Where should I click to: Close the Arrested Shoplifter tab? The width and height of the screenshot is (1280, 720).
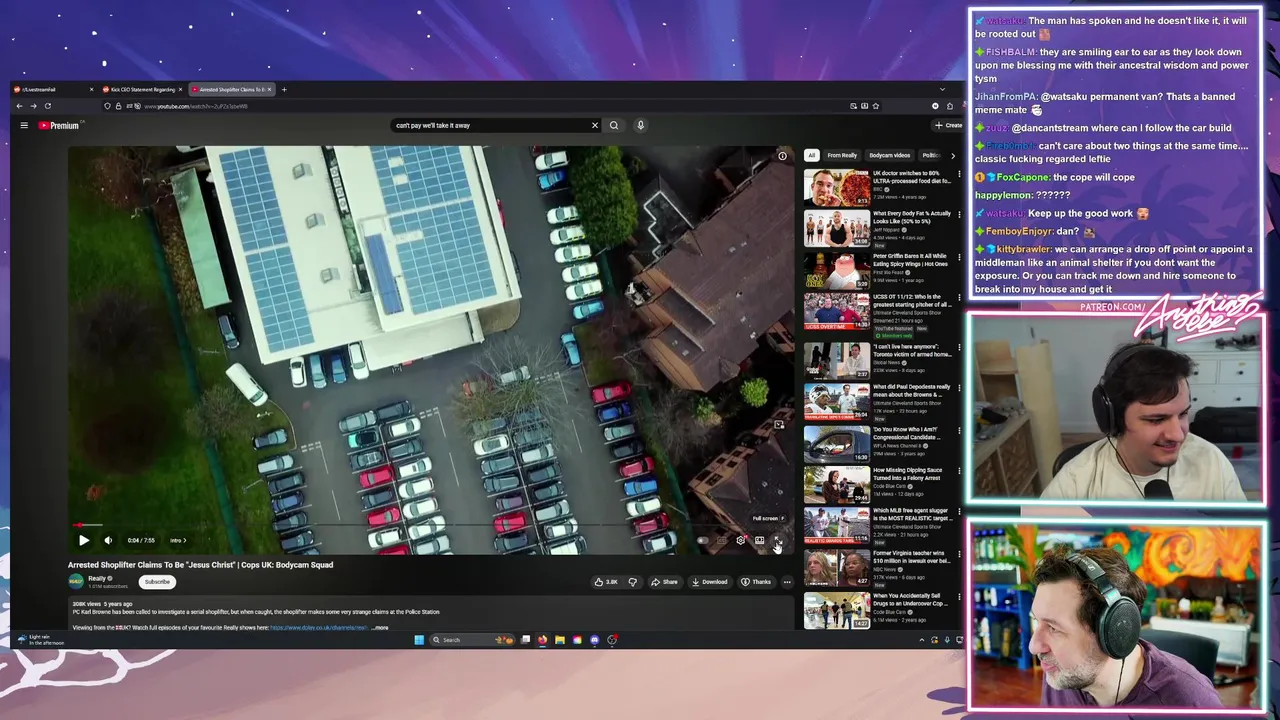271,90
